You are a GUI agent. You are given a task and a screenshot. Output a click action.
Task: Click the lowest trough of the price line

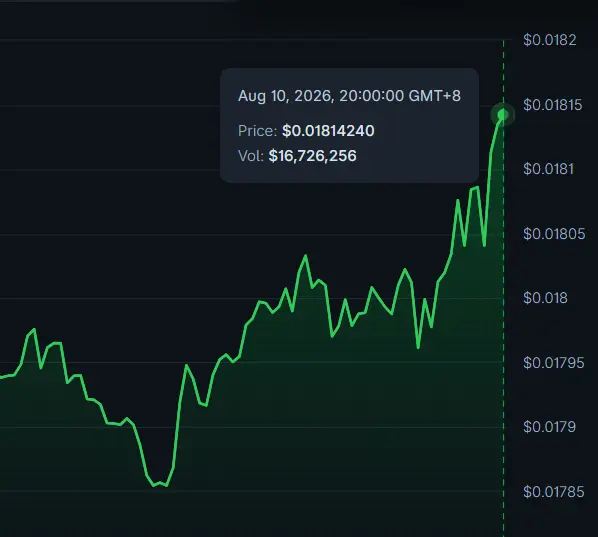[154, 486]
